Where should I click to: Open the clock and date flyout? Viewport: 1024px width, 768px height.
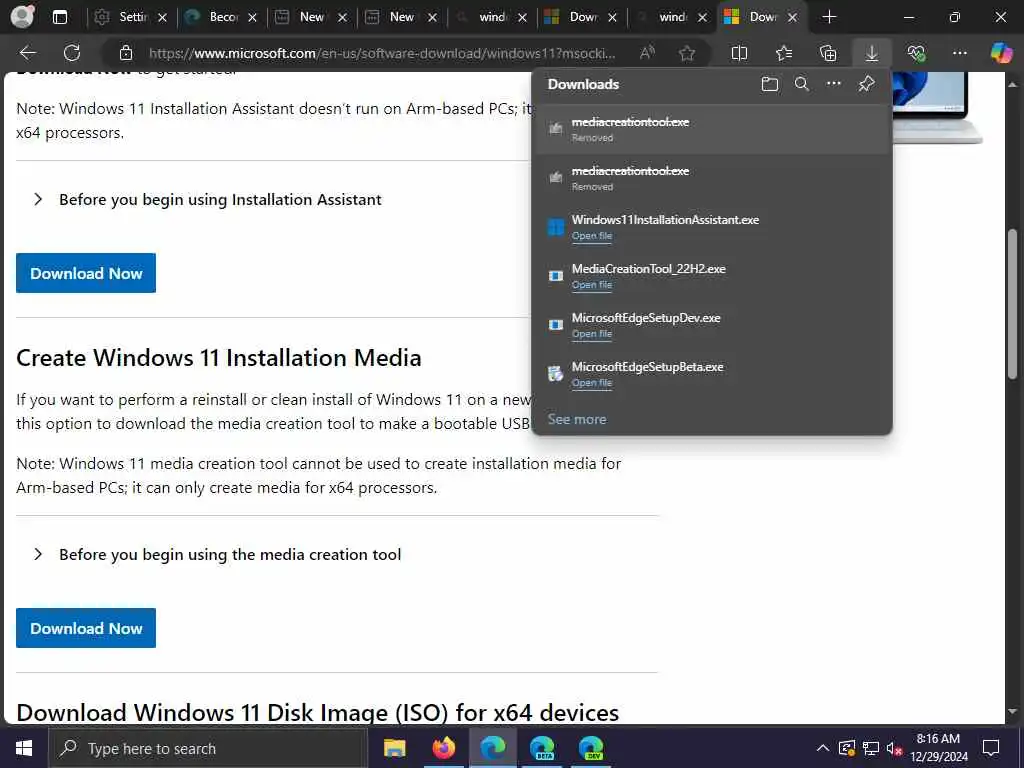pyautogui.click(x=939, y=748)
